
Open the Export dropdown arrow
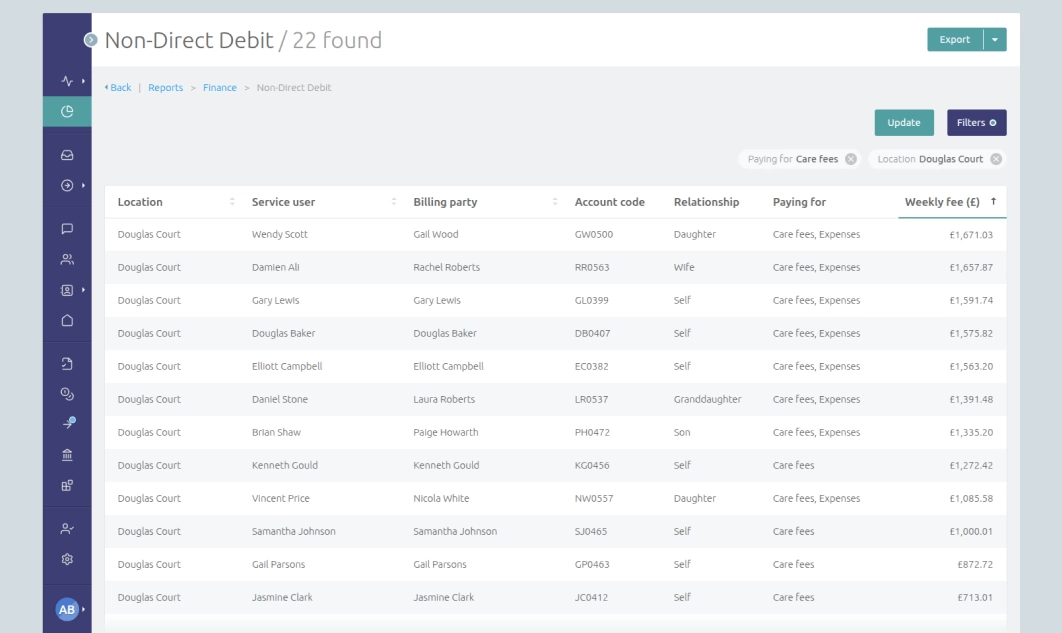coord(993,38)
